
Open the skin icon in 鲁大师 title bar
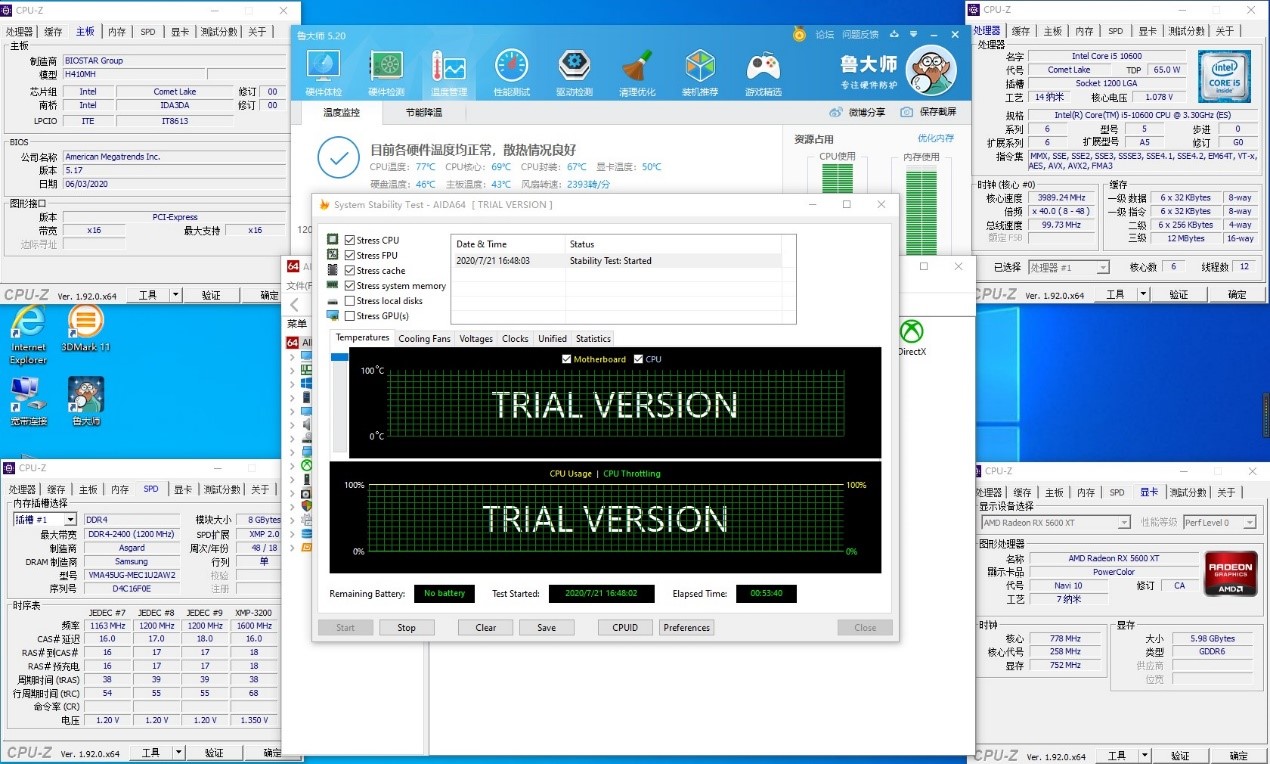pos(892,35)
